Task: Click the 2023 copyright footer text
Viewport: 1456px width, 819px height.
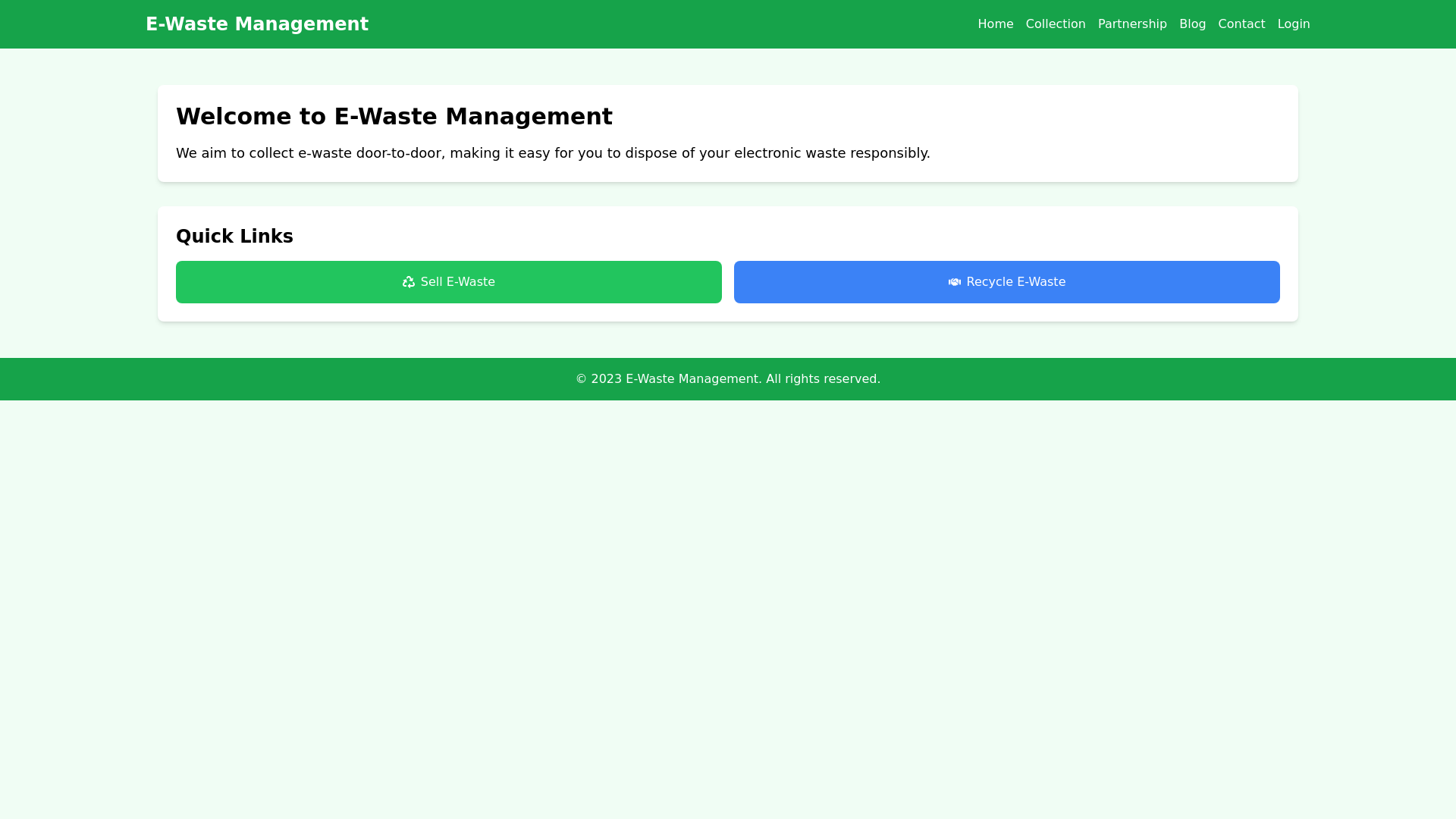Action: tap(727, 379)
